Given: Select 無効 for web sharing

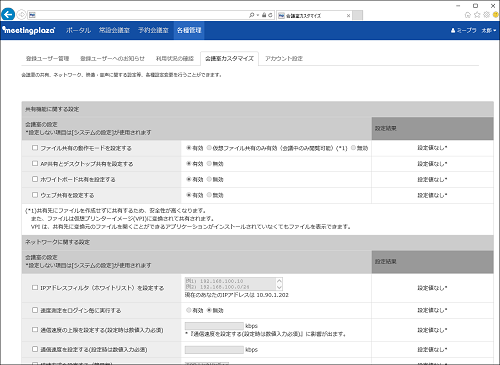Looking at the screenshot, I should click(x=209, y=195).
